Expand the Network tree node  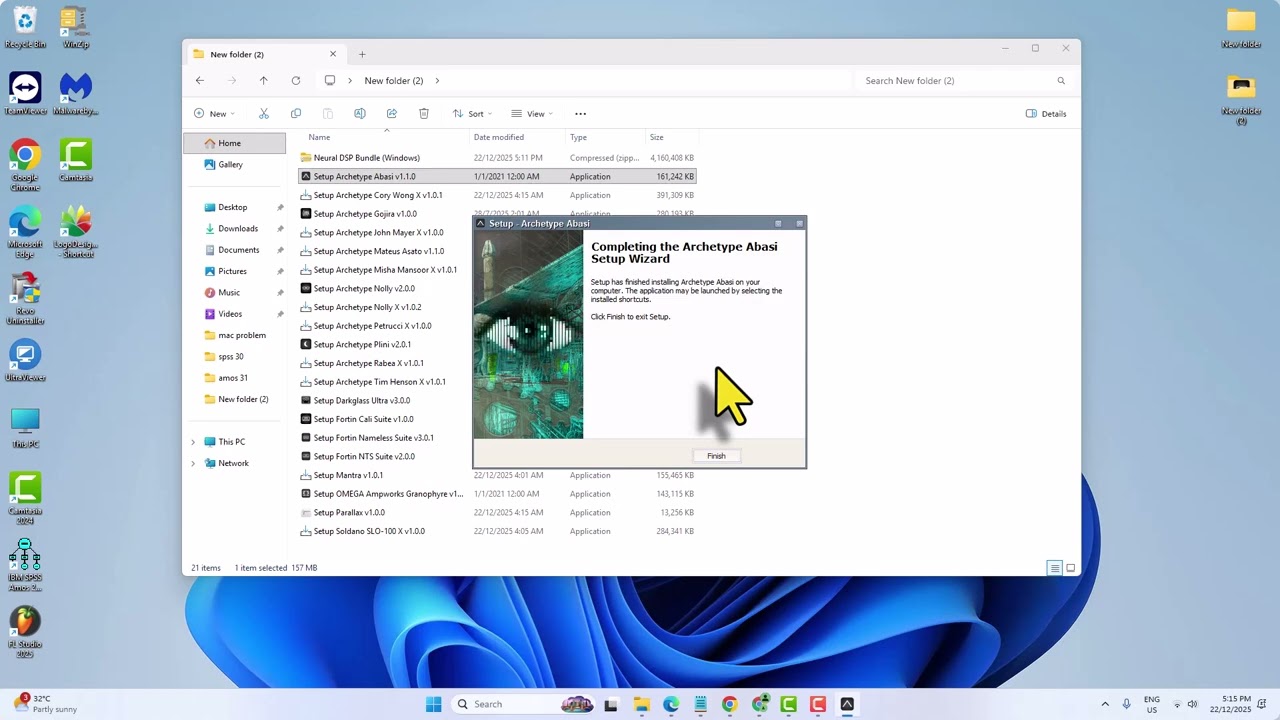[x=193, y=463]
